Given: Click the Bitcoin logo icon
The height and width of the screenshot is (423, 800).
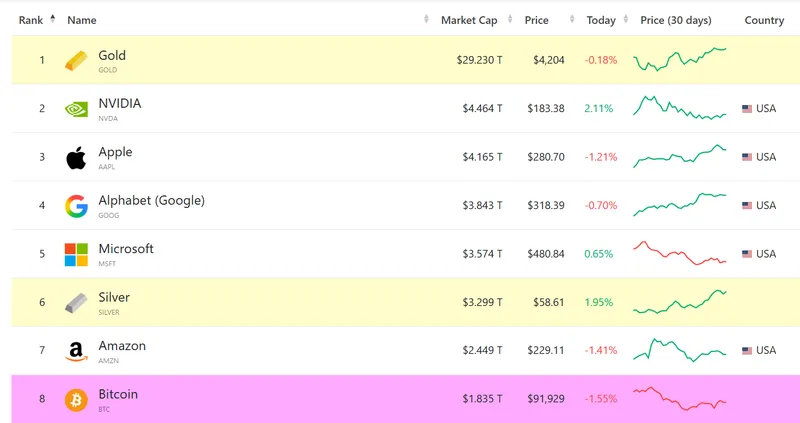Looking at the screenshot, I should tap(76, 399).
